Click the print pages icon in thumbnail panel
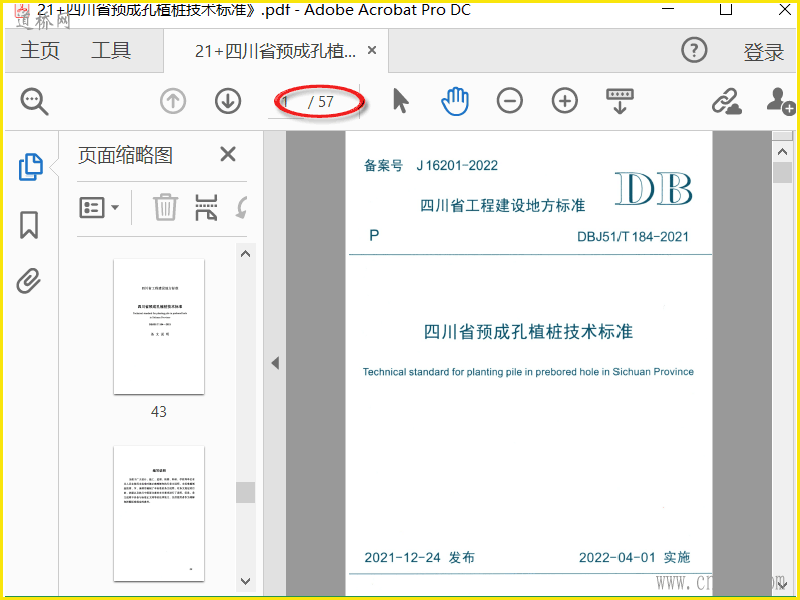This screenshot has height=600, width=800. point(206,207)
